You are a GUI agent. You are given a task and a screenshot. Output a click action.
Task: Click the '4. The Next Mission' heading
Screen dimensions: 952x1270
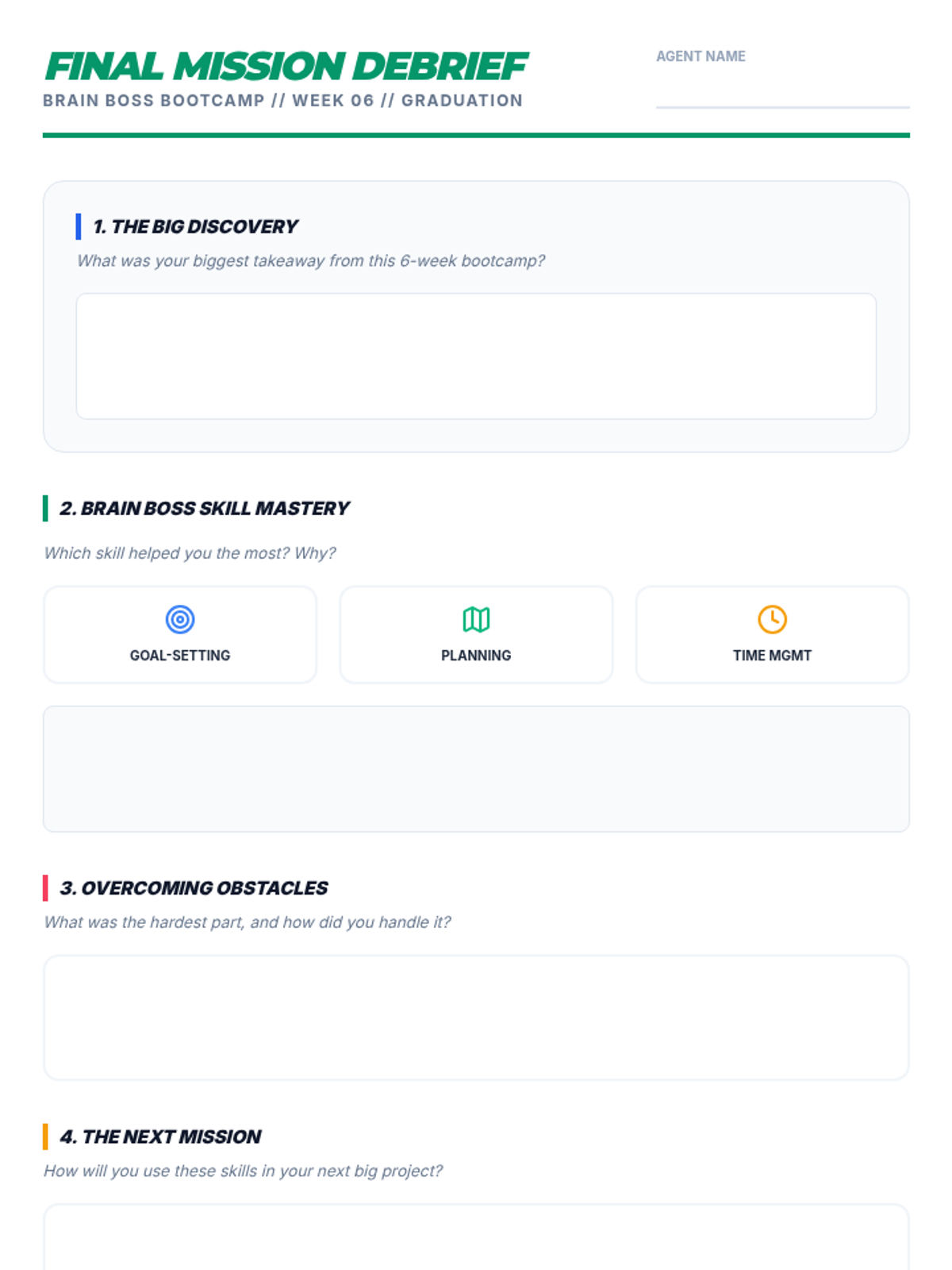click(160, 1137)
